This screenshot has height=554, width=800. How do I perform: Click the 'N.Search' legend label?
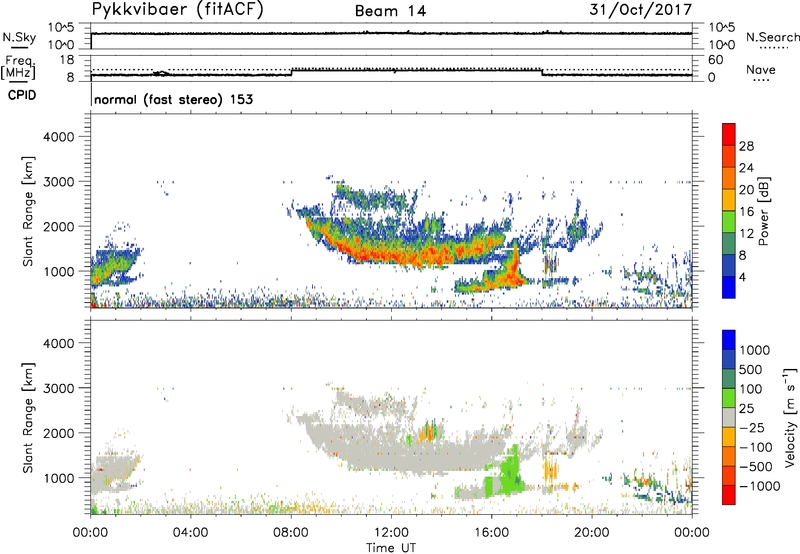pyautogui.click(x=772, y=37)
